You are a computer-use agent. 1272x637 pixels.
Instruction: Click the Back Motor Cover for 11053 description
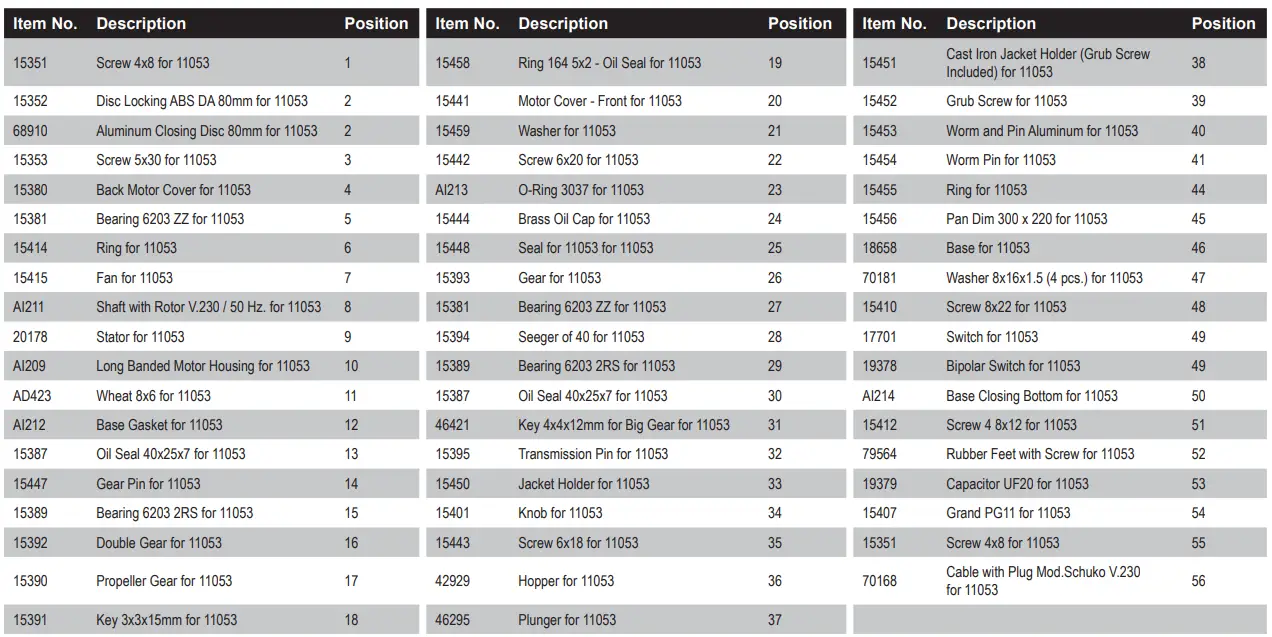pyautogui.click(x=173, y=190)
